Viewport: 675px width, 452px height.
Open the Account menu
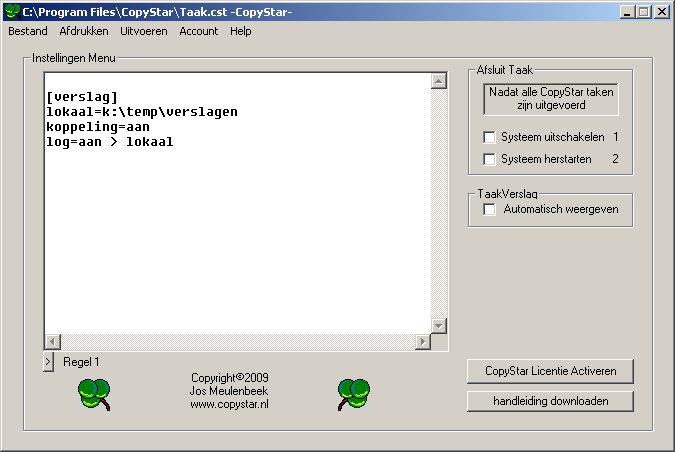tap(199, 31)
